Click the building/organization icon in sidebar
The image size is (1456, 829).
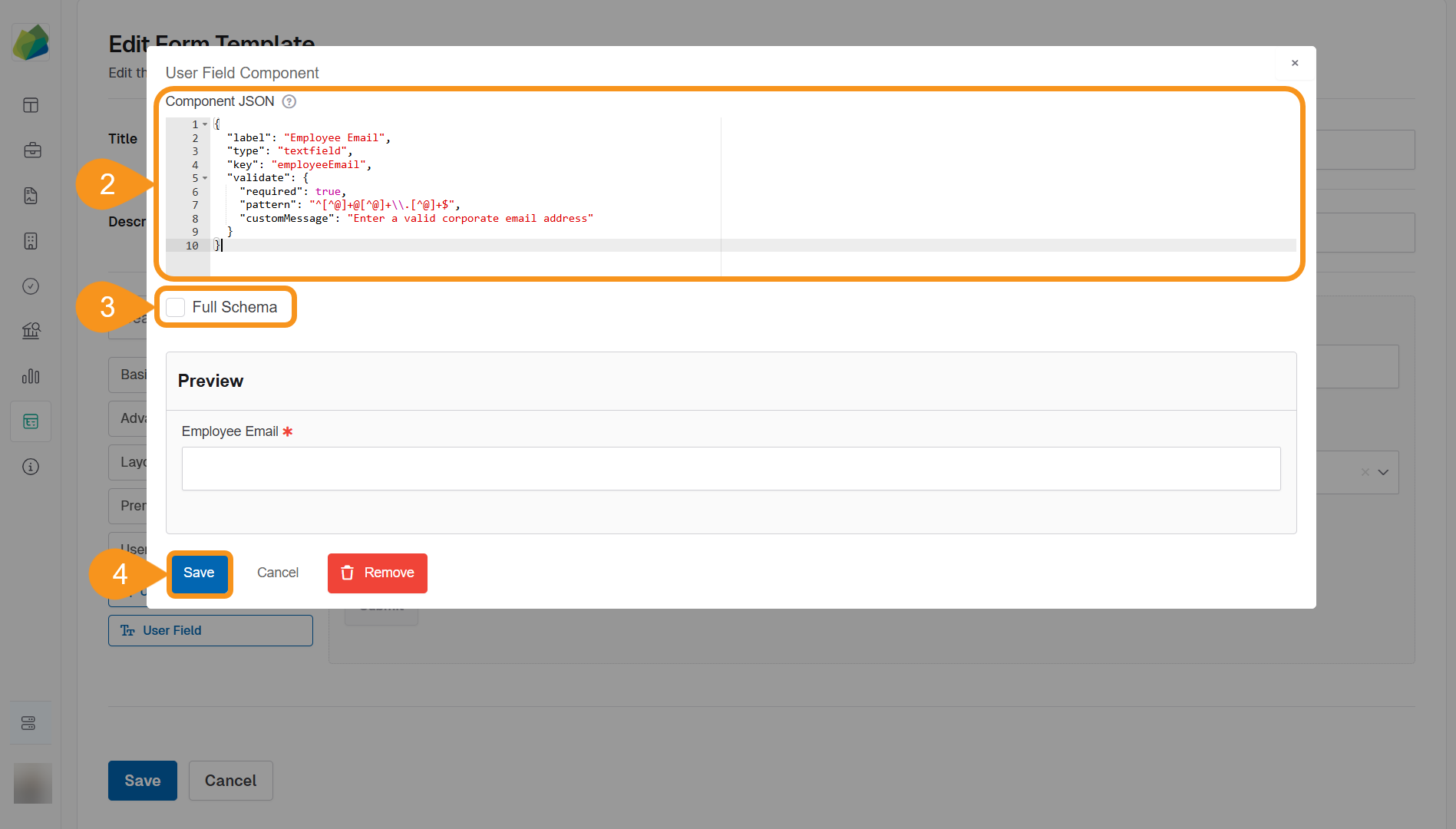[x=31, y=241]
